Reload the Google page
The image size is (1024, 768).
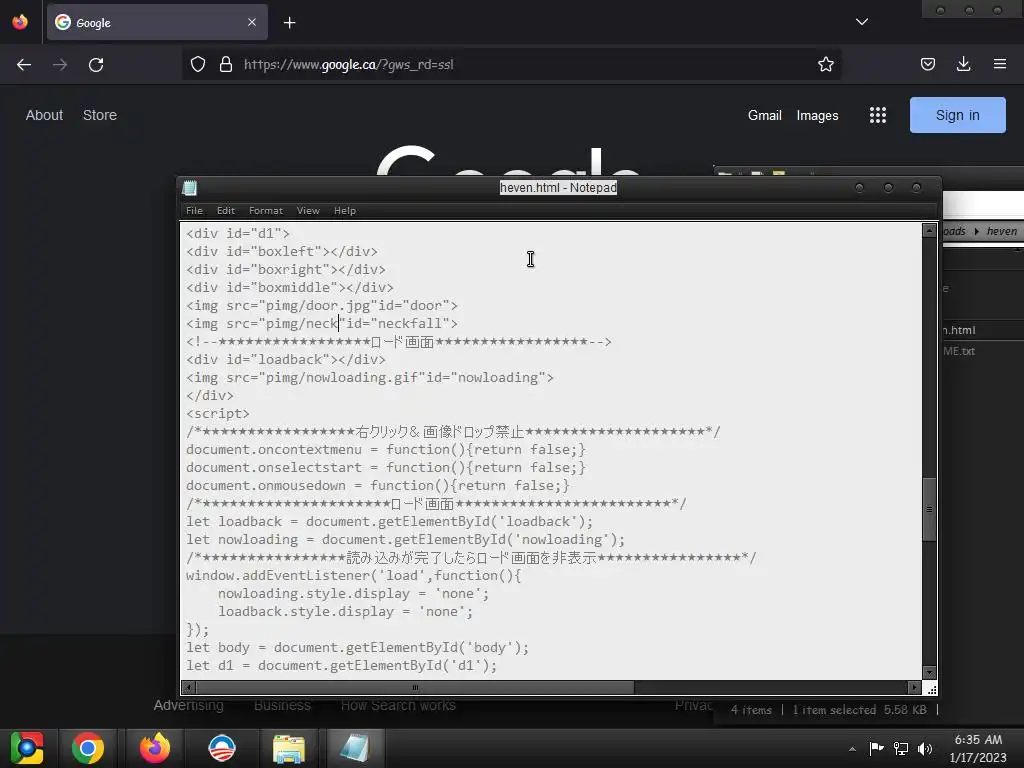96,65
